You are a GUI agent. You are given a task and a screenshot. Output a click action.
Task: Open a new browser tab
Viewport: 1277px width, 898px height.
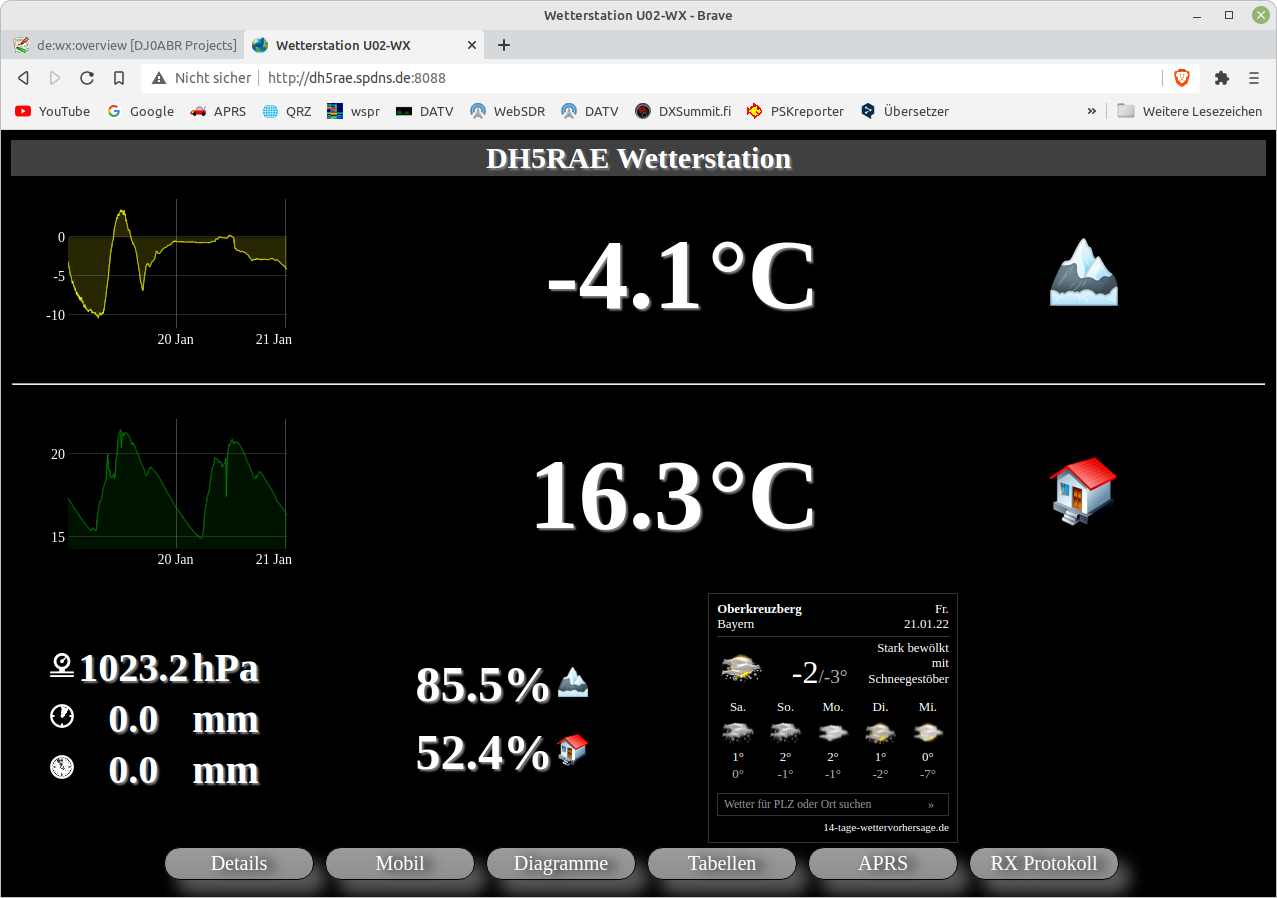(504, 45)
